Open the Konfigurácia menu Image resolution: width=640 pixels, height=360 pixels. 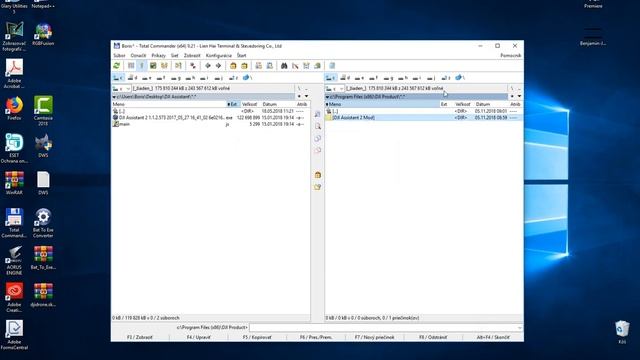pyautogui.click(x=219, y=56)
